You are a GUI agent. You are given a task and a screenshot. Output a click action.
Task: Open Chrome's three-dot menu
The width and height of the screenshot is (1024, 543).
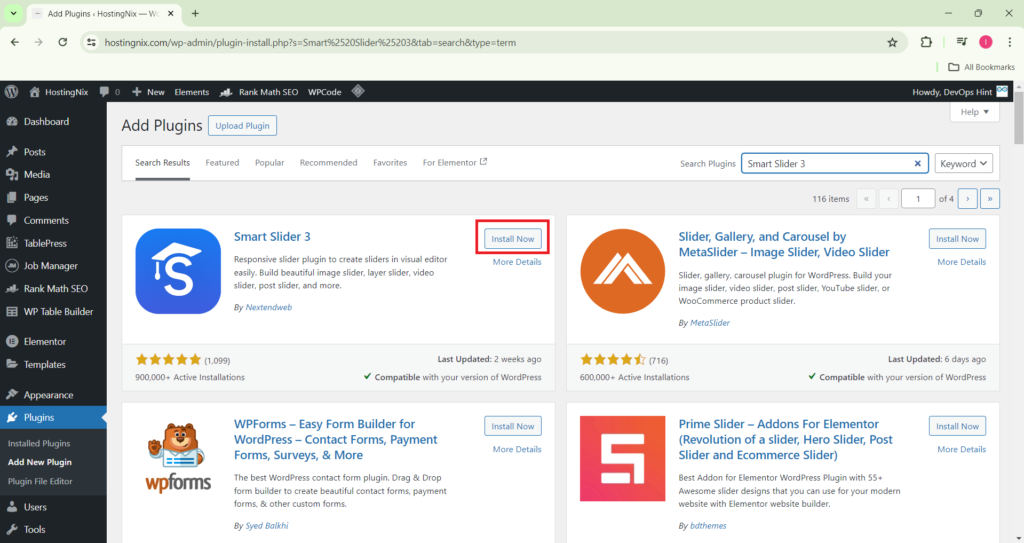click(1010, 42)
